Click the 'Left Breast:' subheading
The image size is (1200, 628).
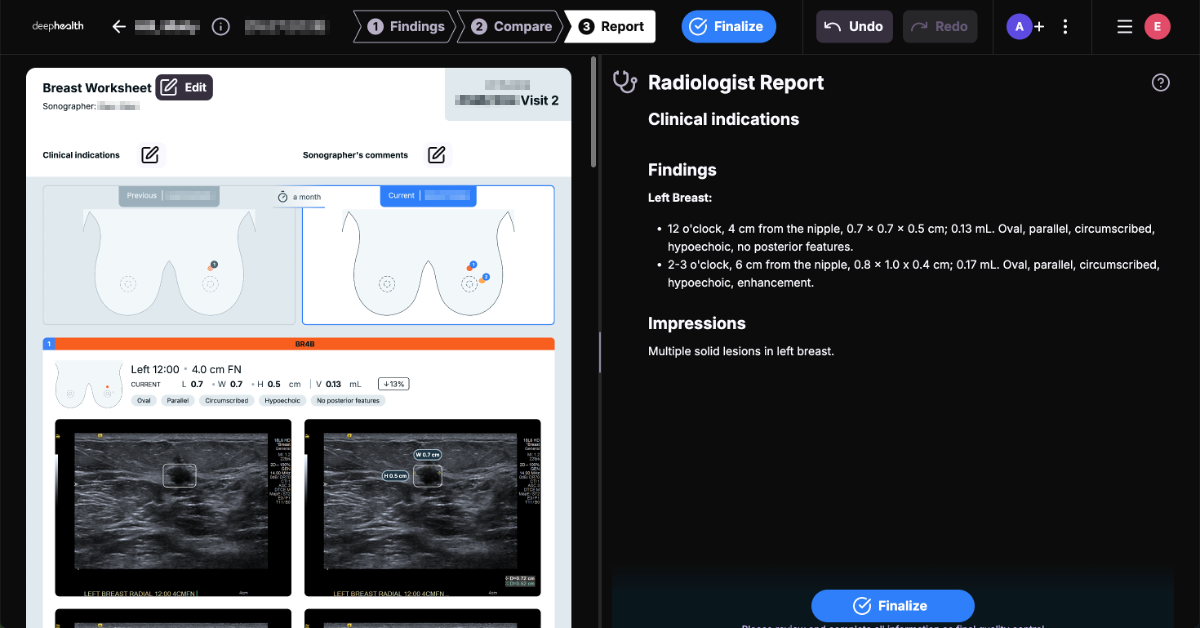pyautogui.click(x=680, y=199)
